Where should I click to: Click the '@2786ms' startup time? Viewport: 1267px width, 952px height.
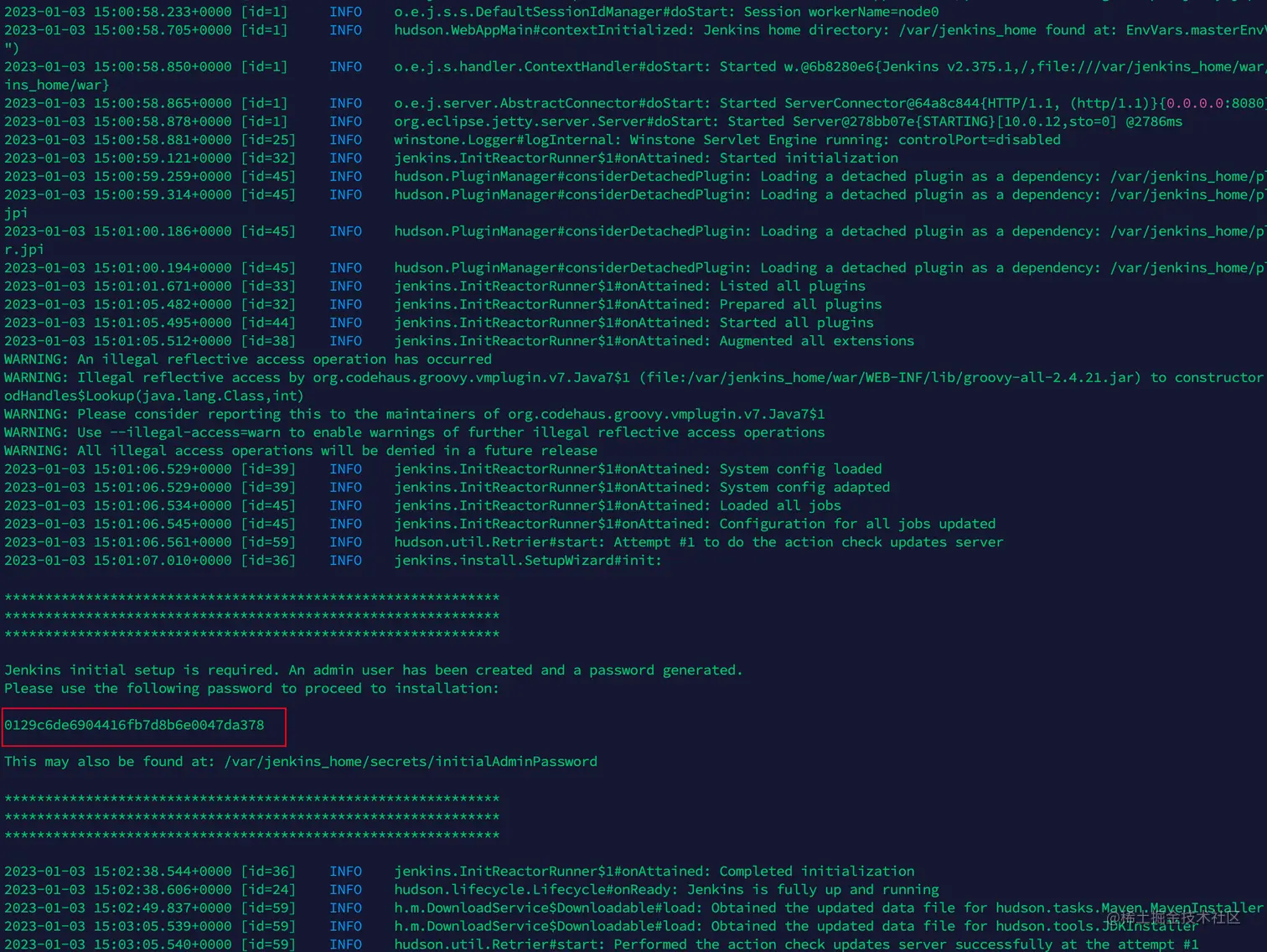click(1154, 122)
